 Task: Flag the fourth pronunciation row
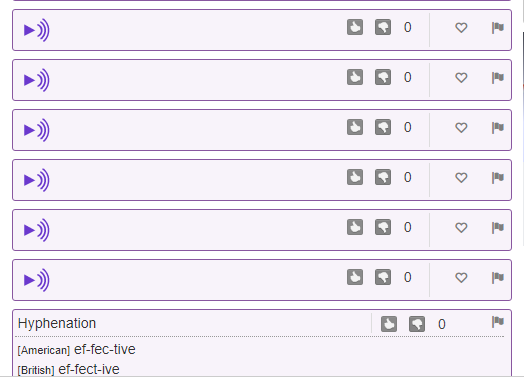pyautogui.click(x=498, y=177)
